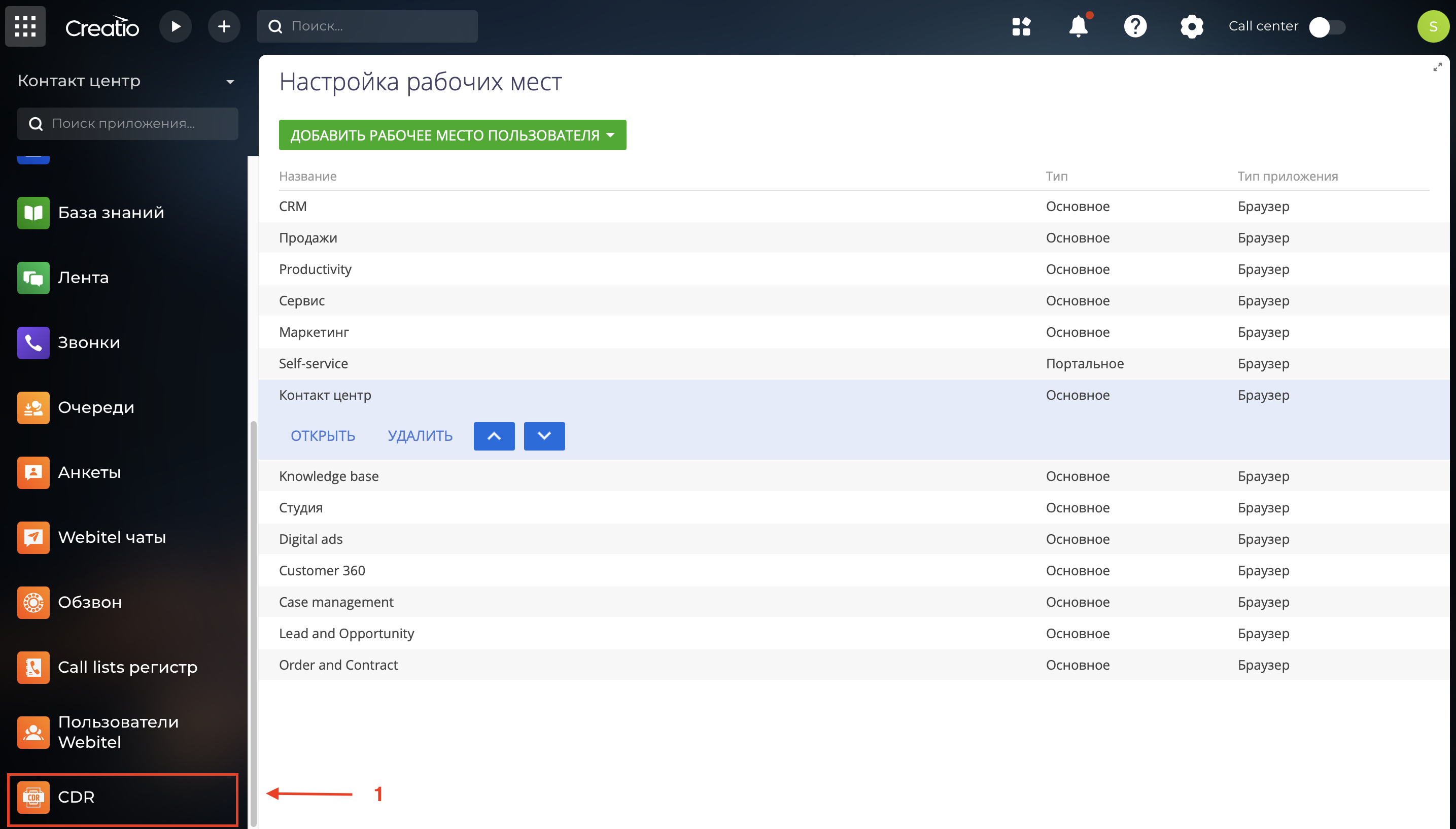Screen dimensions: 1456x829
Task: Run a process with play button
Action: coord(176,26)
